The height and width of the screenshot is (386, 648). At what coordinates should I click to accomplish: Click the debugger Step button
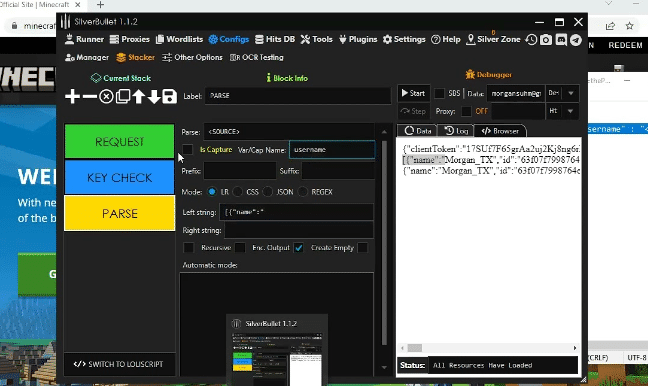pos(413,111)
